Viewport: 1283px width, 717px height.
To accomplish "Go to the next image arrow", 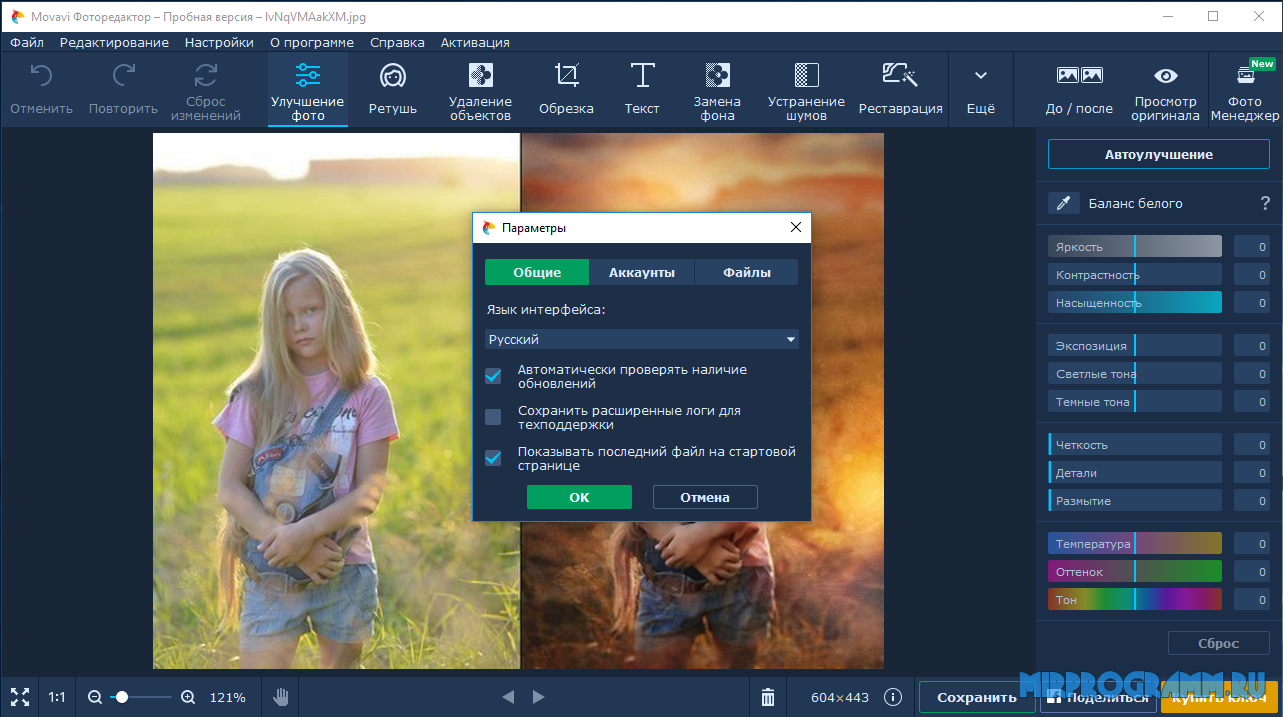I will point(538,697).
